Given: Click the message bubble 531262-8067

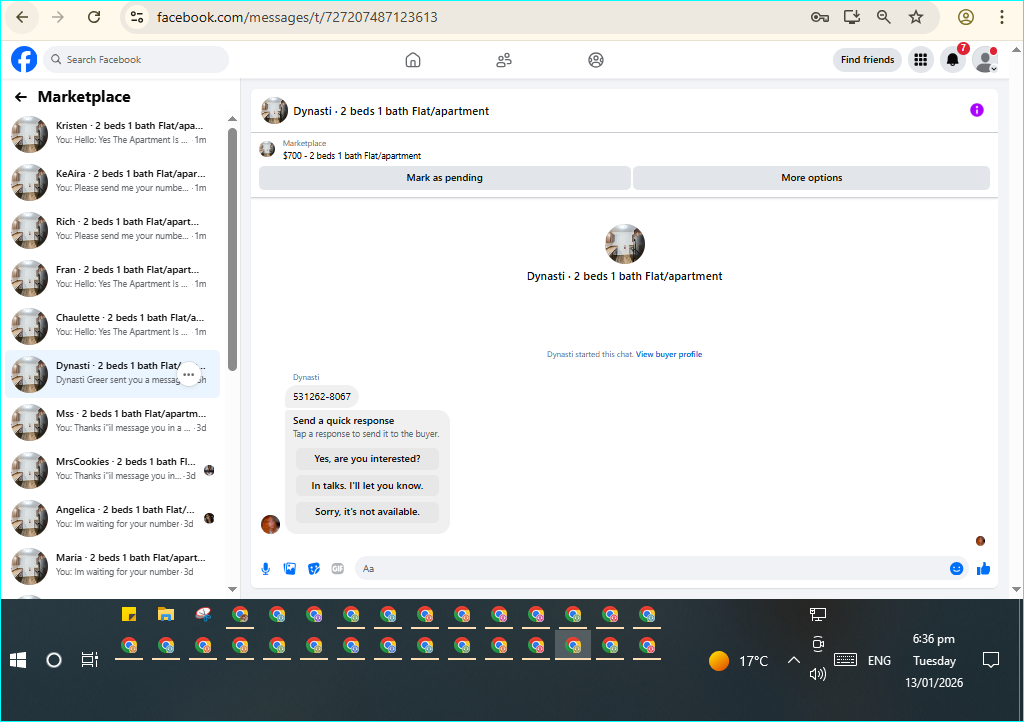Looking at the screenshot, I should 321,396.
